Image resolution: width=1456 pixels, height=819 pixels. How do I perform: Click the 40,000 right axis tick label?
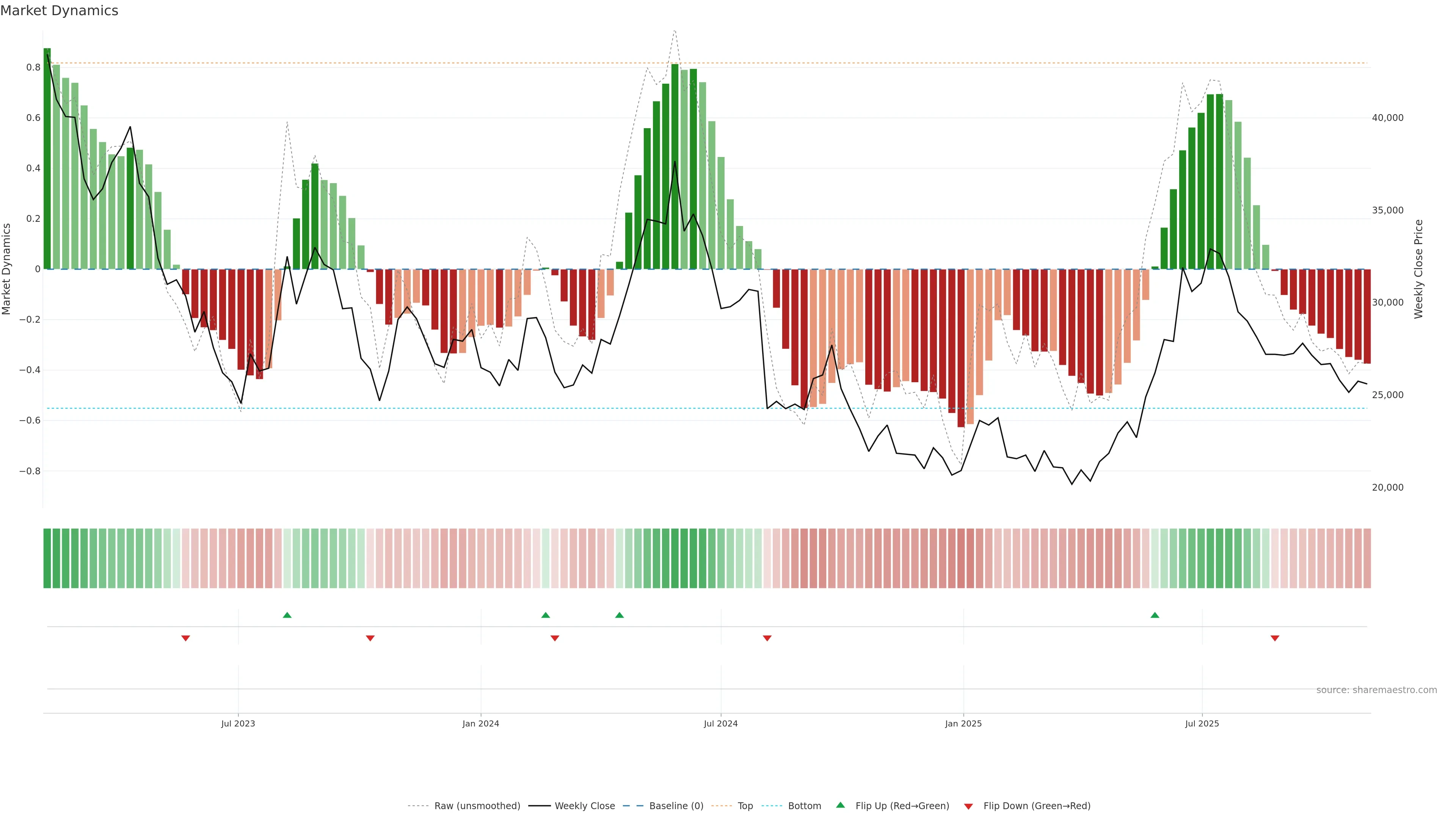[x=1388, y=118]
